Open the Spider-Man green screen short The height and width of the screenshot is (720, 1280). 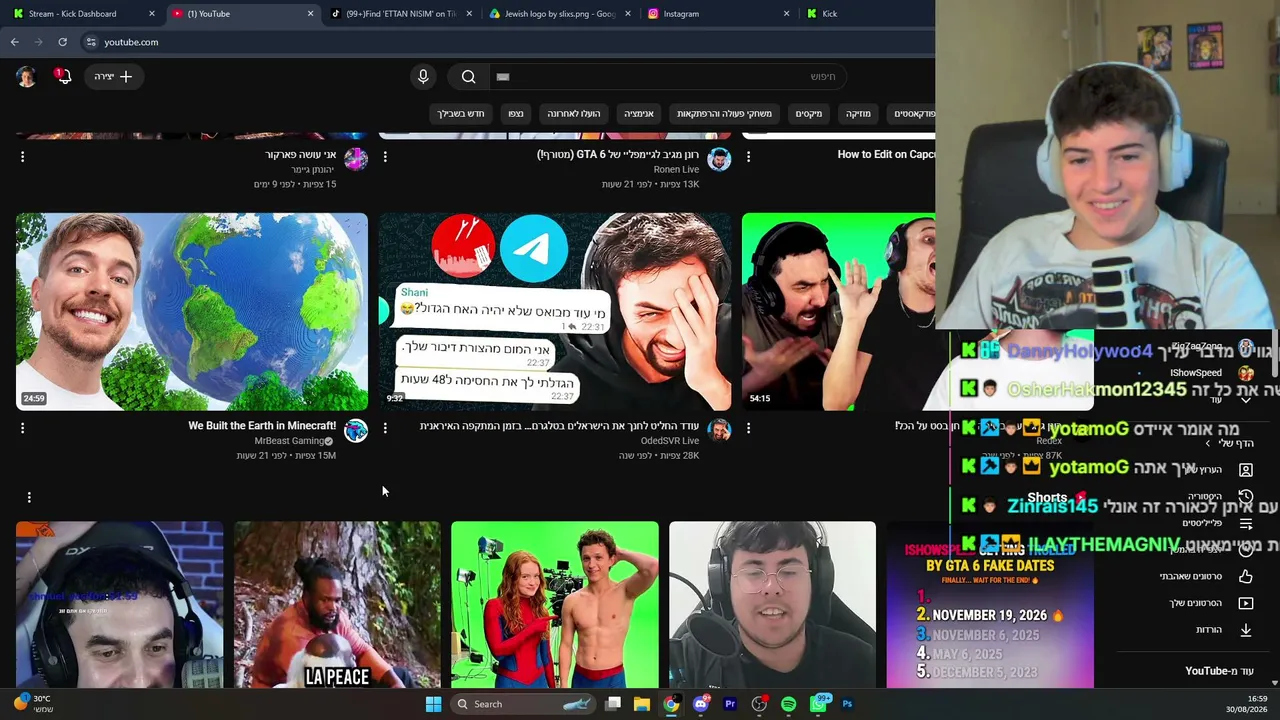pos(555,605)
